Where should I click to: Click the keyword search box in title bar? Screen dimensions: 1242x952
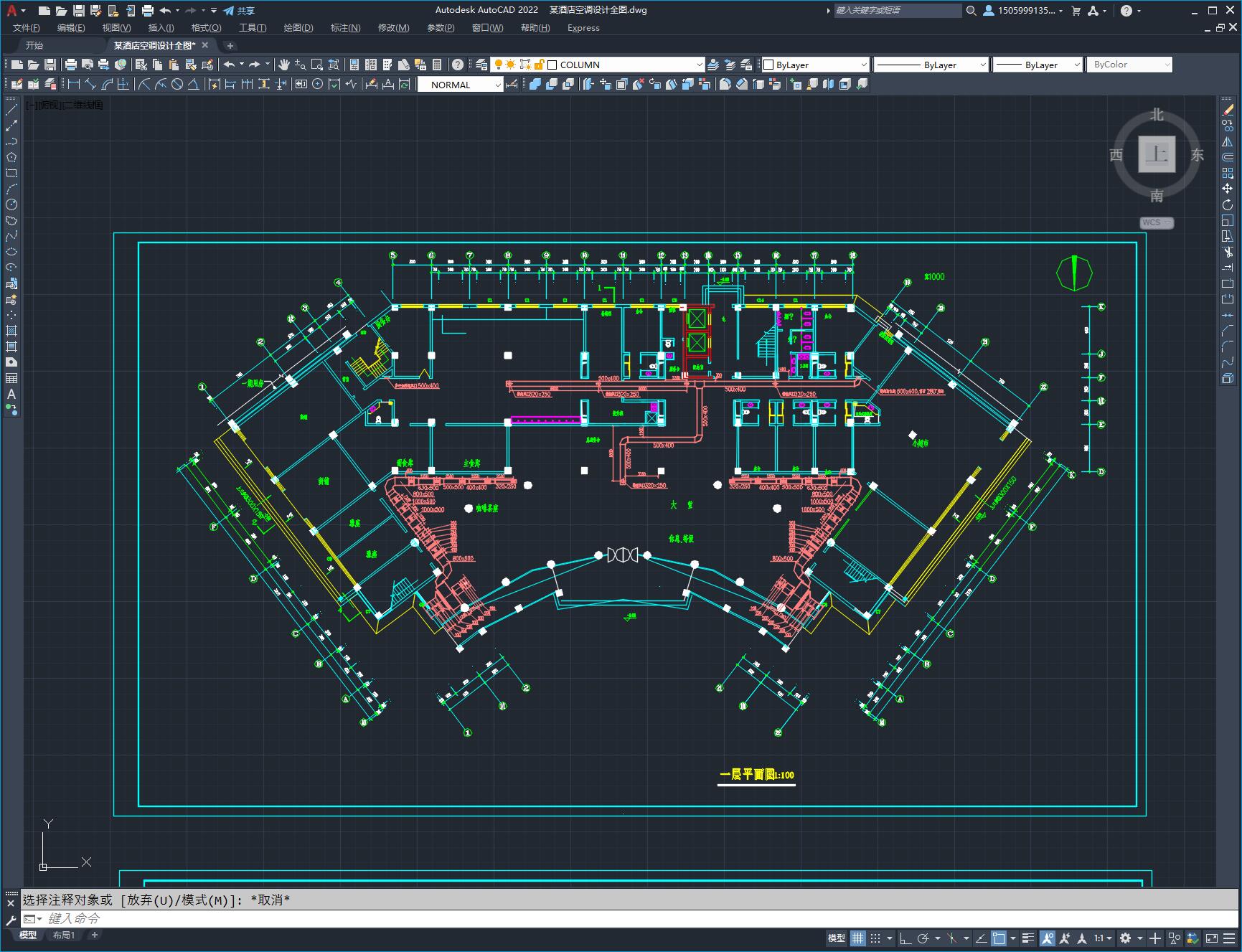(898, 11)
